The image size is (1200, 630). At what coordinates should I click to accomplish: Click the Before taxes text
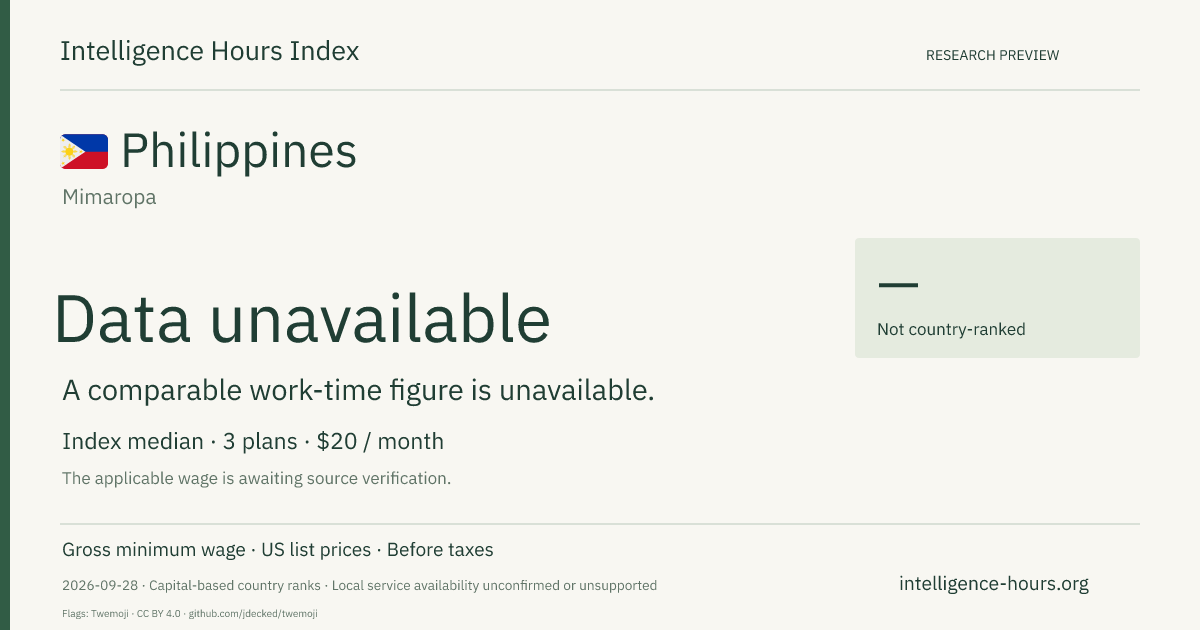(440, 550)
